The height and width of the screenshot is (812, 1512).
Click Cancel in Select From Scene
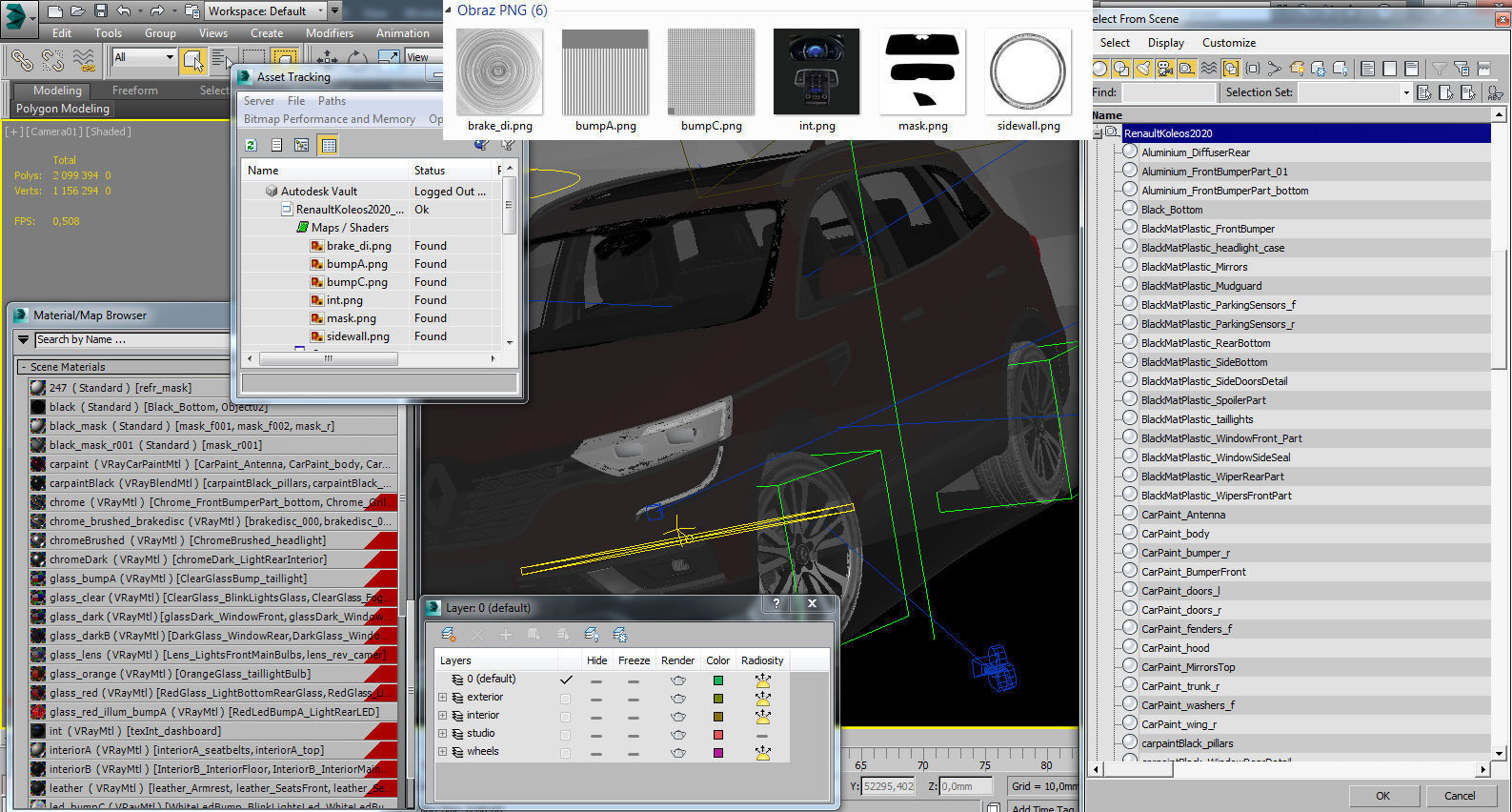(1460, 796)
